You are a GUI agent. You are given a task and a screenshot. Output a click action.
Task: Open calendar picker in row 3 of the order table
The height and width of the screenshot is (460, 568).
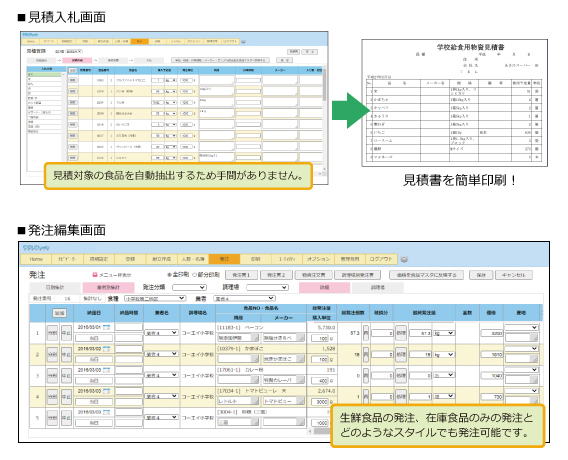click(106, 370)
